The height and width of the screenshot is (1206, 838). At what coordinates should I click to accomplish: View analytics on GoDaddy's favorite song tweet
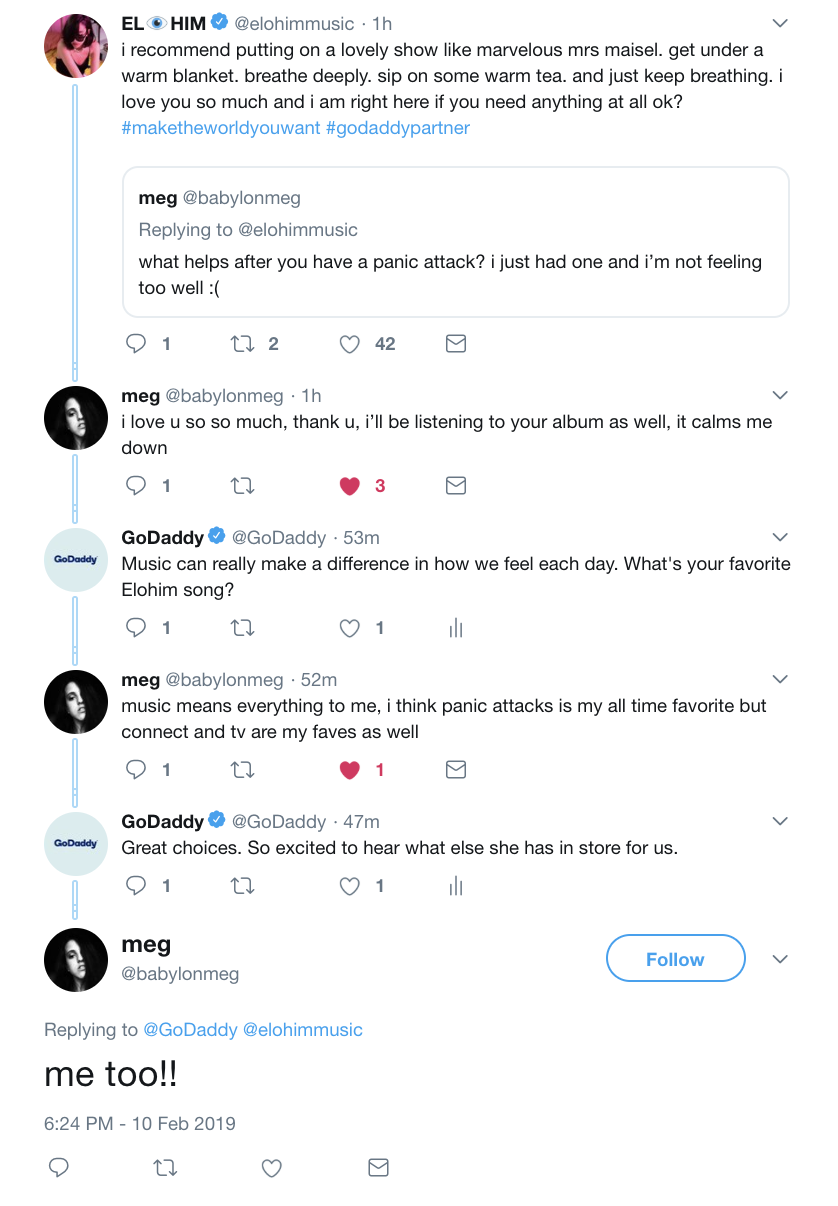tap(455, 628)
